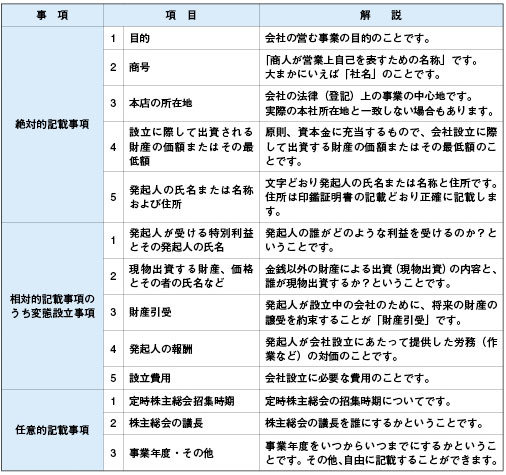Click the 定時株主総会招集時期 item cell
Image resolution: width=506 pixels, height=475 pixels.
coord(191,401)
